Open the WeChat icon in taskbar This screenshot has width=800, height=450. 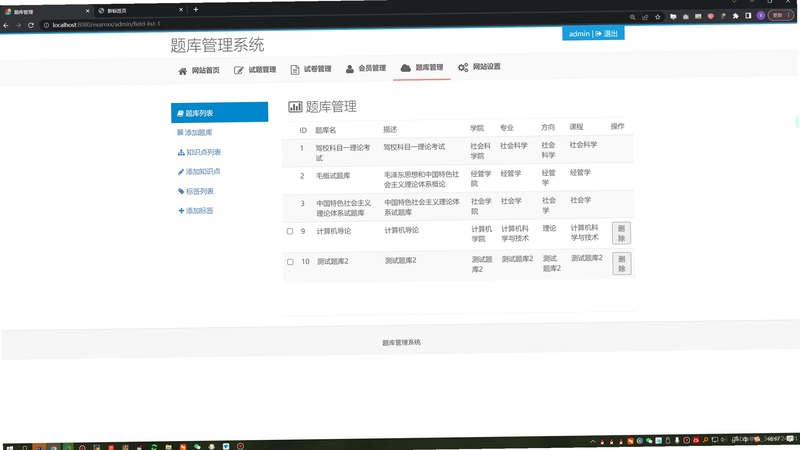point(197,446)
